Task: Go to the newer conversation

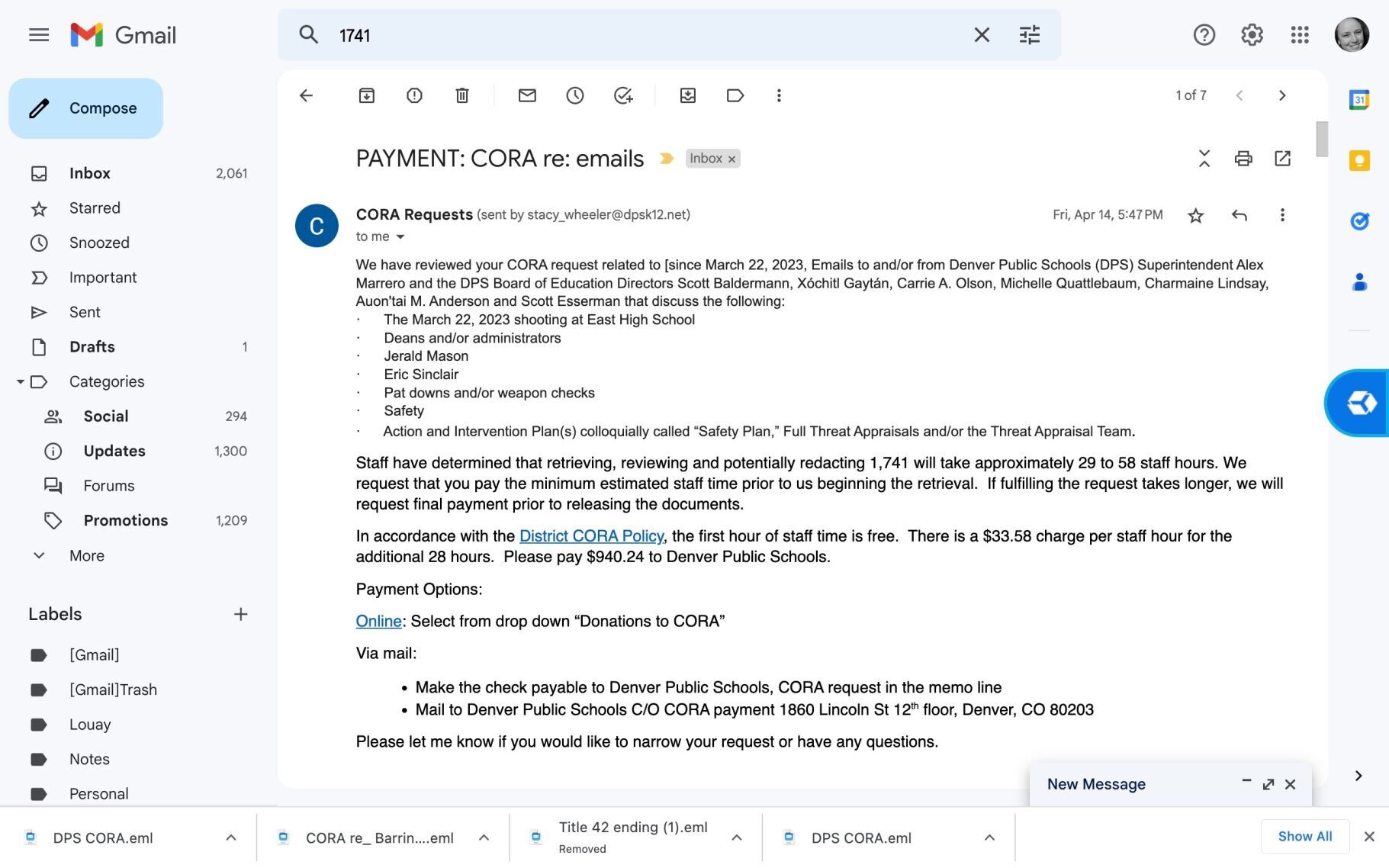Action: click(x=1239, y=95)
